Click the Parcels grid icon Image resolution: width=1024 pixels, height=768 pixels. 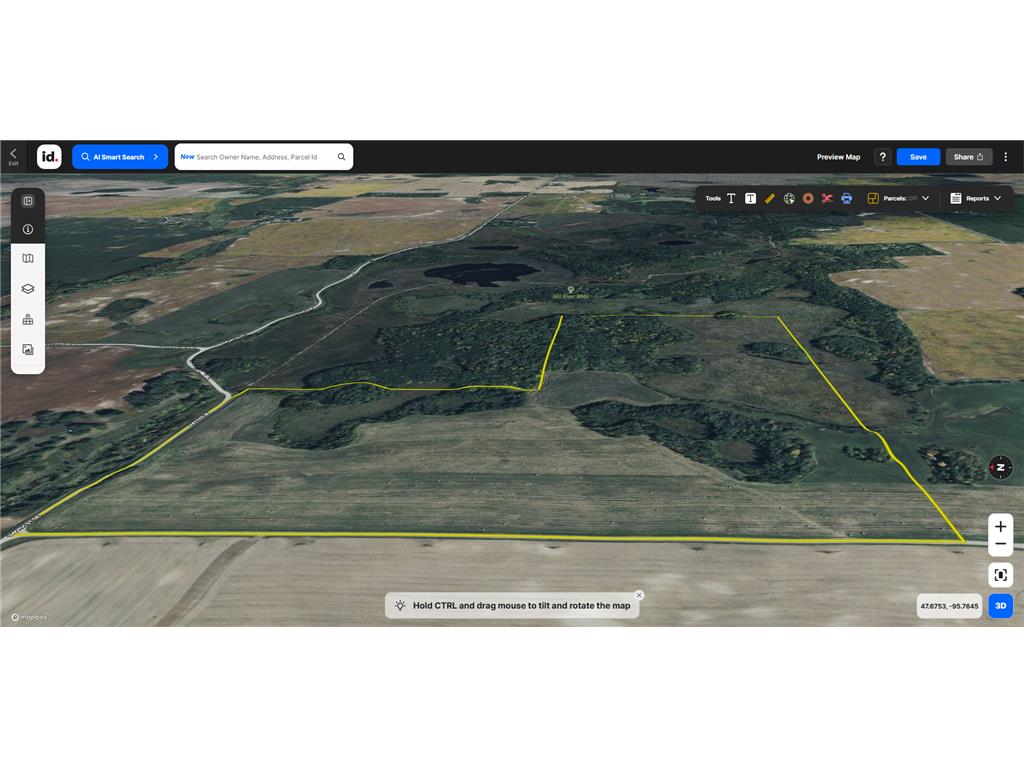pos(872,199)
